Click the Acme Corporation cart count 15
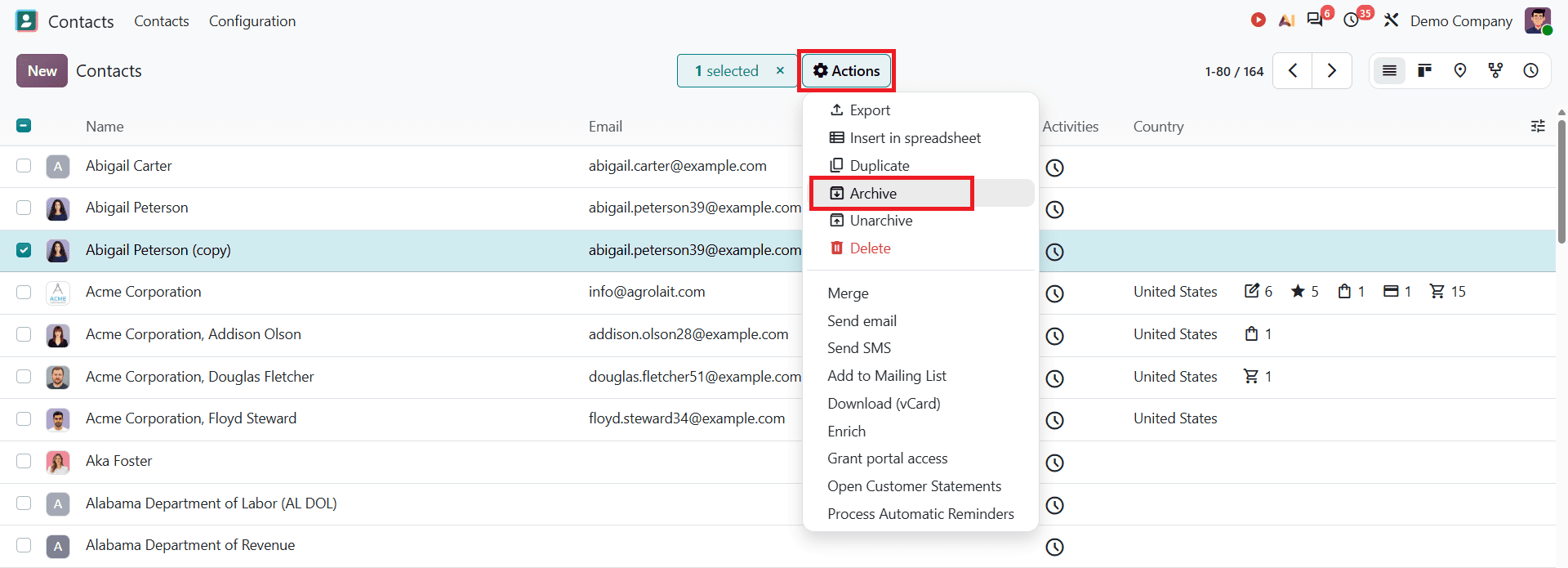 coord(1447,292)
